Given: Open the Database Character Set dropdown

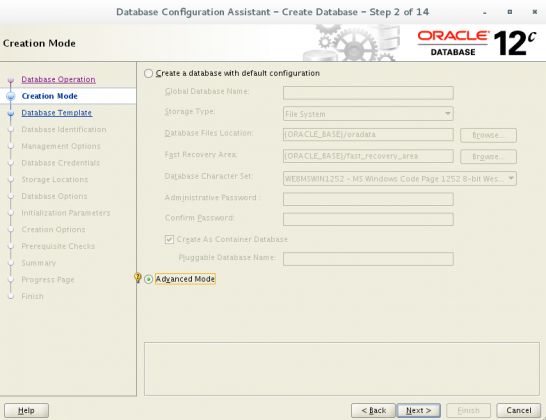Looking at the screenshot, I should [399, 179].
